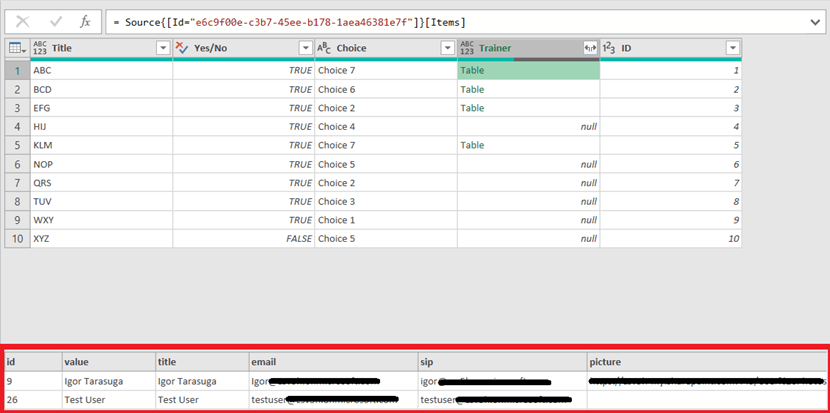Select Choice 4 cell in HIJ row
Image resolution: width=830 pixels, height=413 pixels.
click(386, 127)
